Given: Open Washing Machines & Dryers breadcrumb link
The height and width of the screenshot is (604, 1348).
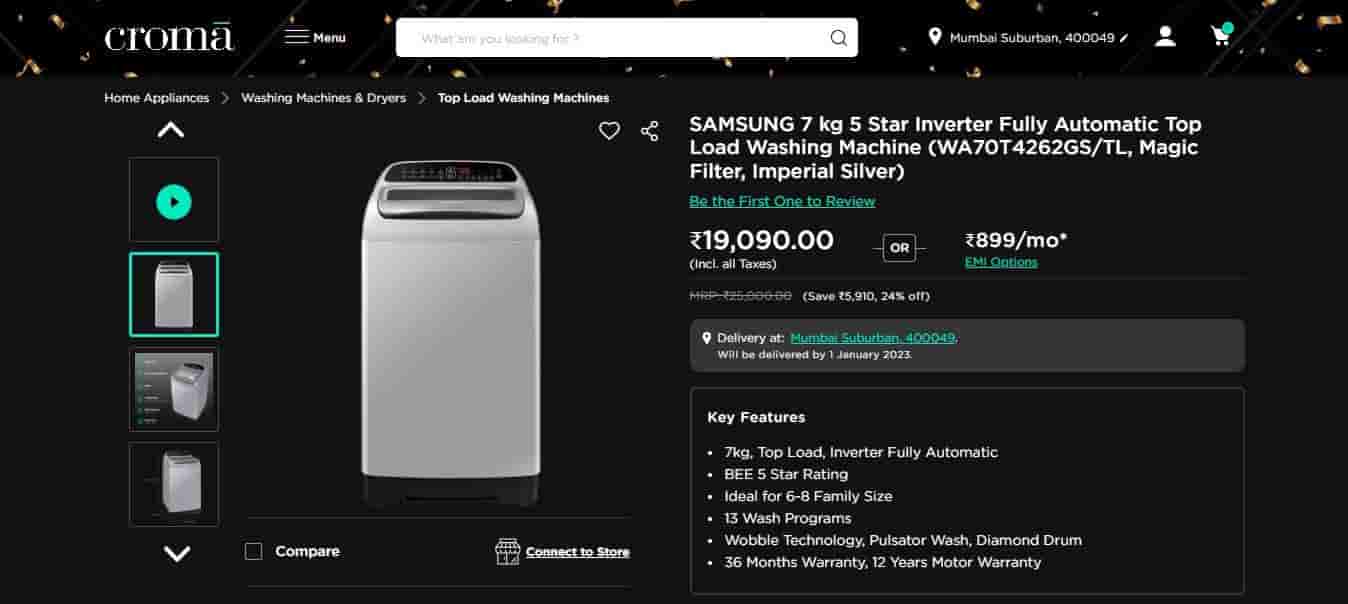Looking at the screenshot, I should 323,97.
